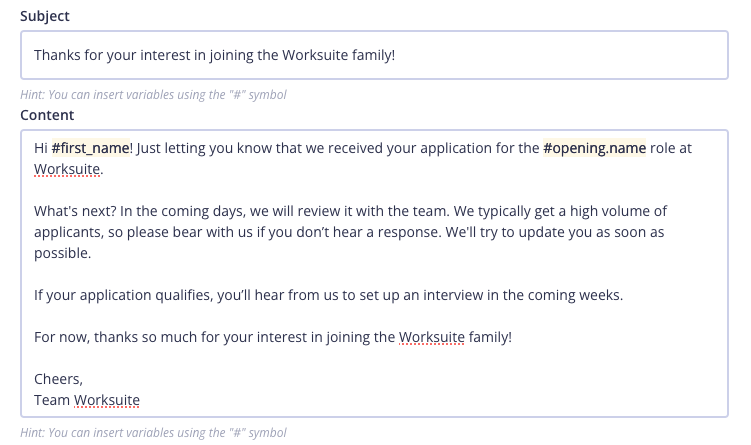Click the hint text below the Subject field
Screen dimensions: 751x445
coord(153,95)
